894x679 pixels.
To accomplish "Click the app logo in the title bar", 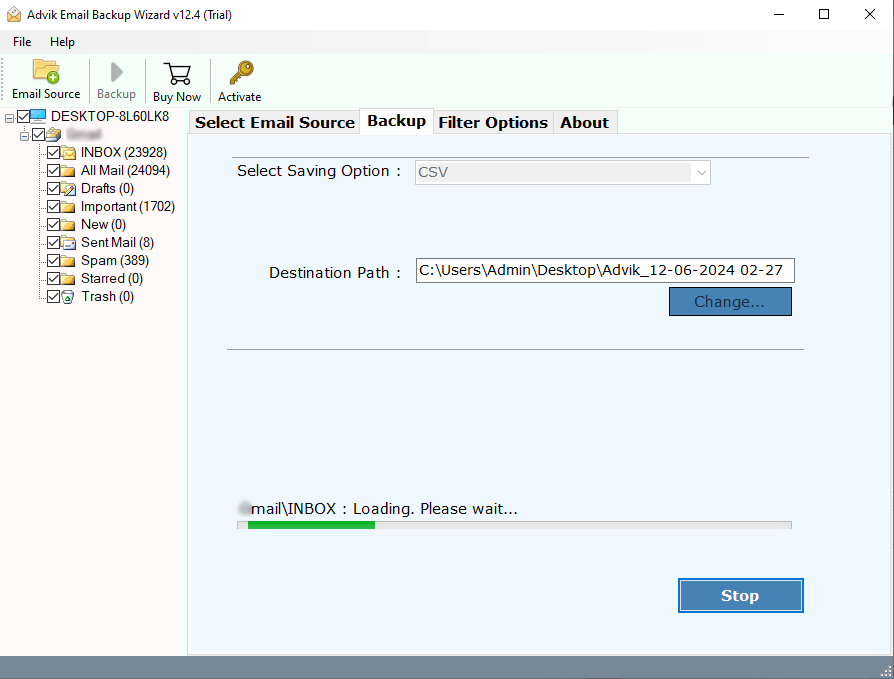I will click(14, 14).
